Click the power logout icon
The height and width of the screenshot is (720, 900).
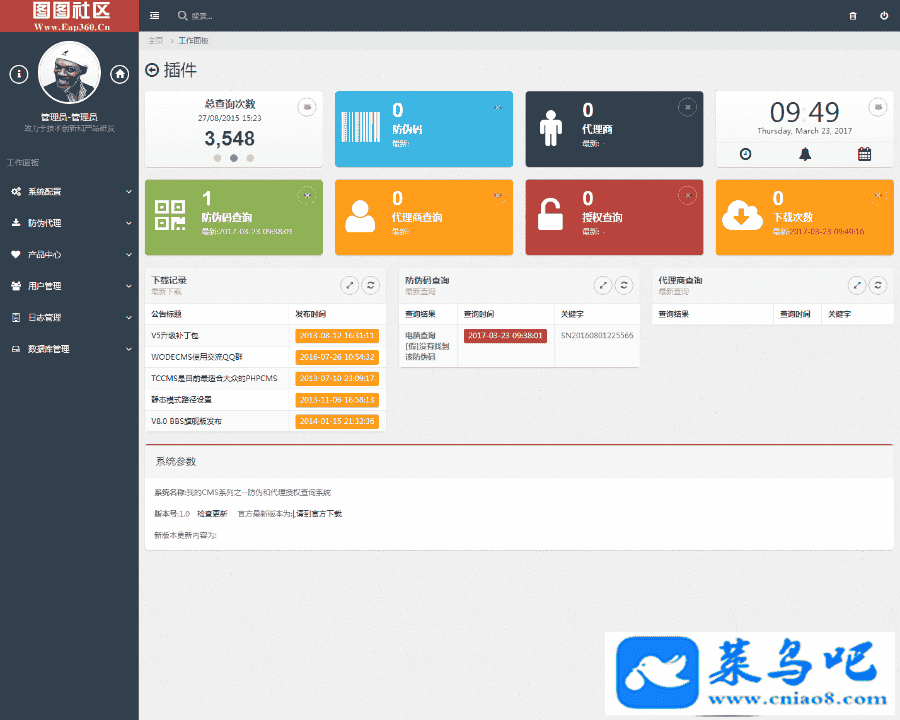[883, 16]
